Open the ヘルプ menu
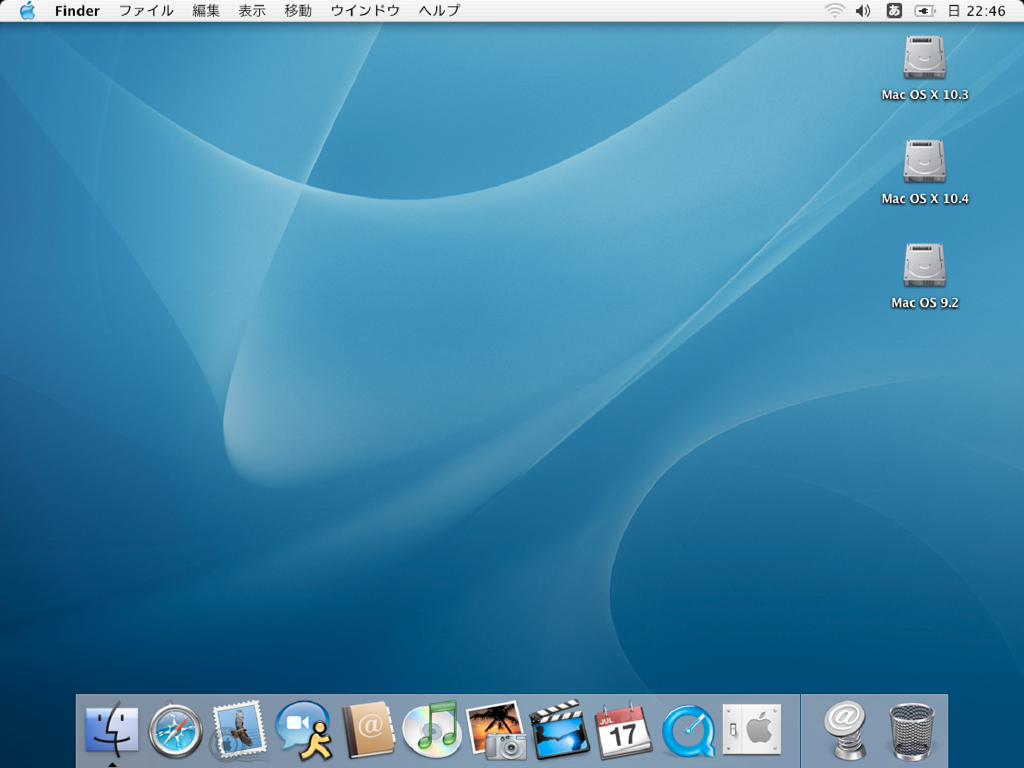 [x=440, y=10]
